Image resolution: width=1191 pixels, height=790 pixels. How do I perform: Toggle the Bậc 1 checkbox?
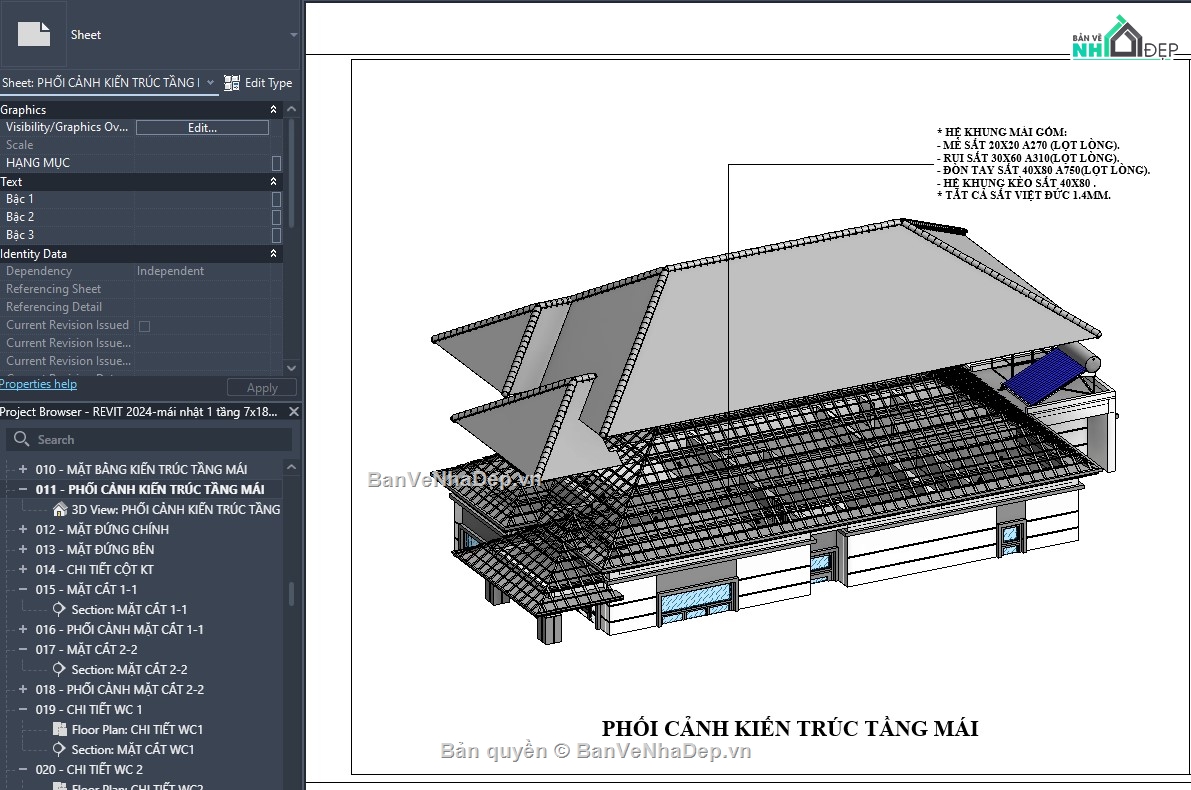pos(276,199)
